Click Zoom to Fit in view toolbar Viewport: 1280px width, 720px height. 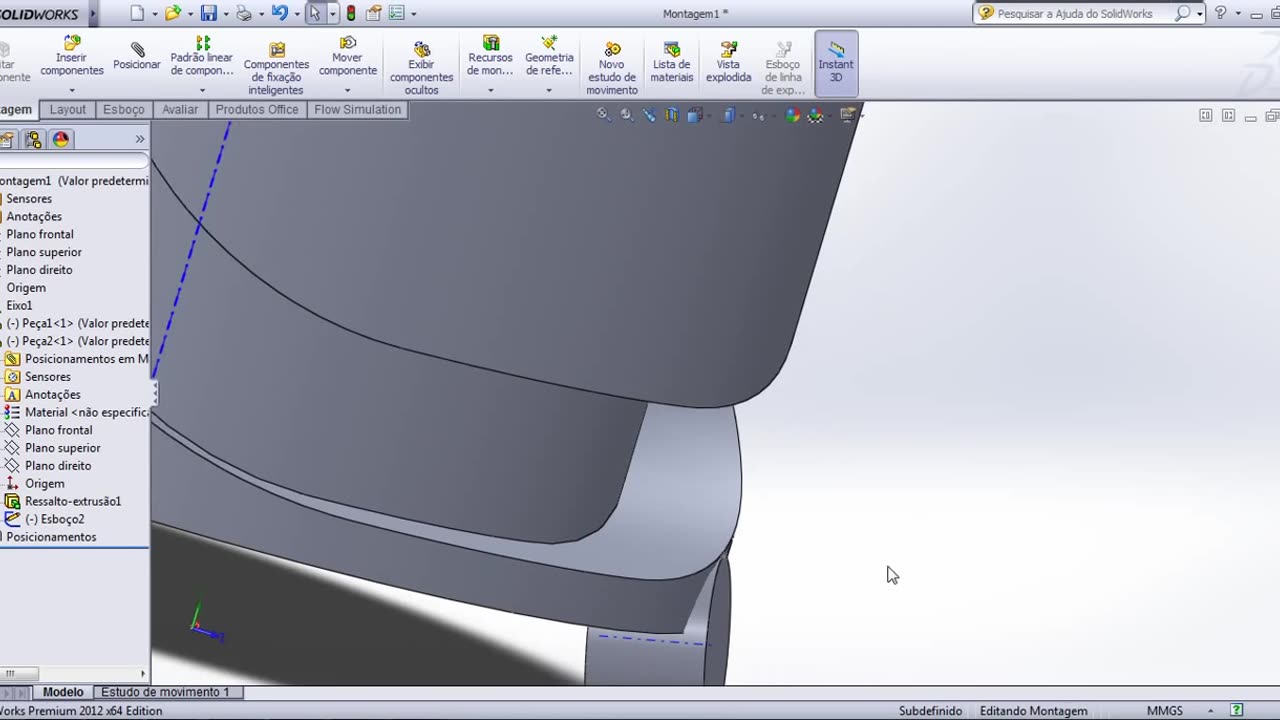[x=603, y=115]
